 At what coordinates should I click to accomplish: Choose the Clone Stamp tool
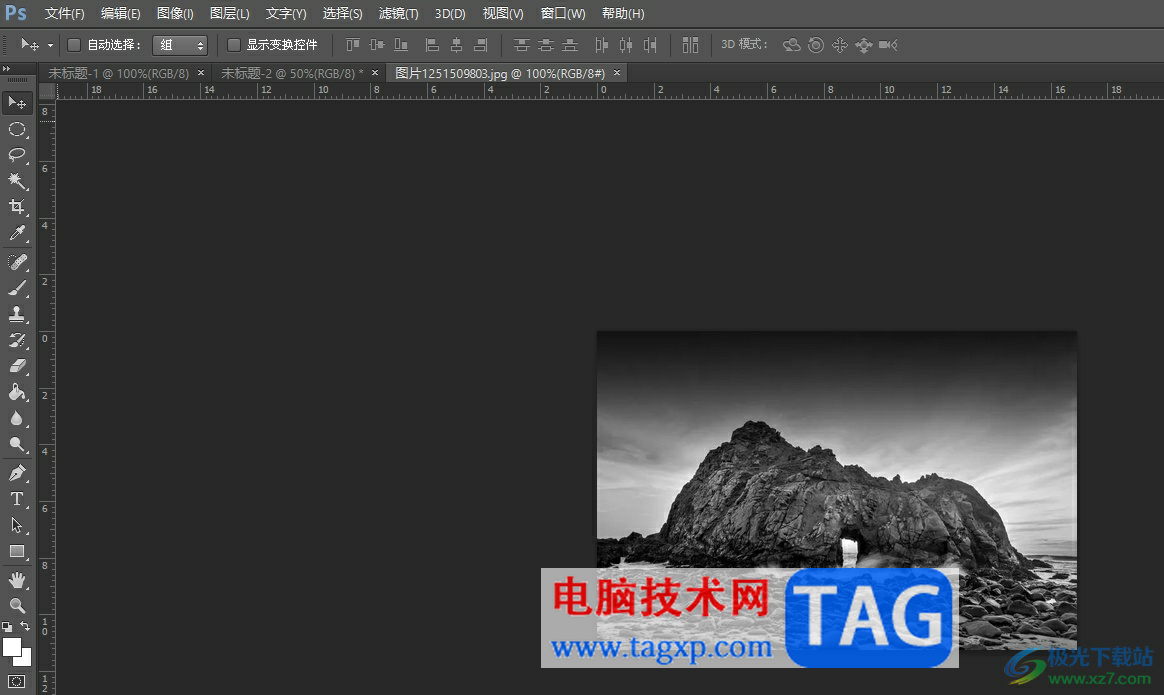tap(17, 314)
